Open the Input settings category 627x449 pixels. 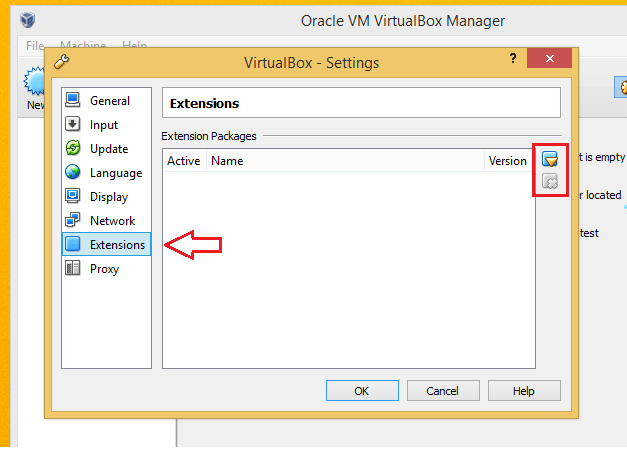tap(106, 125)
